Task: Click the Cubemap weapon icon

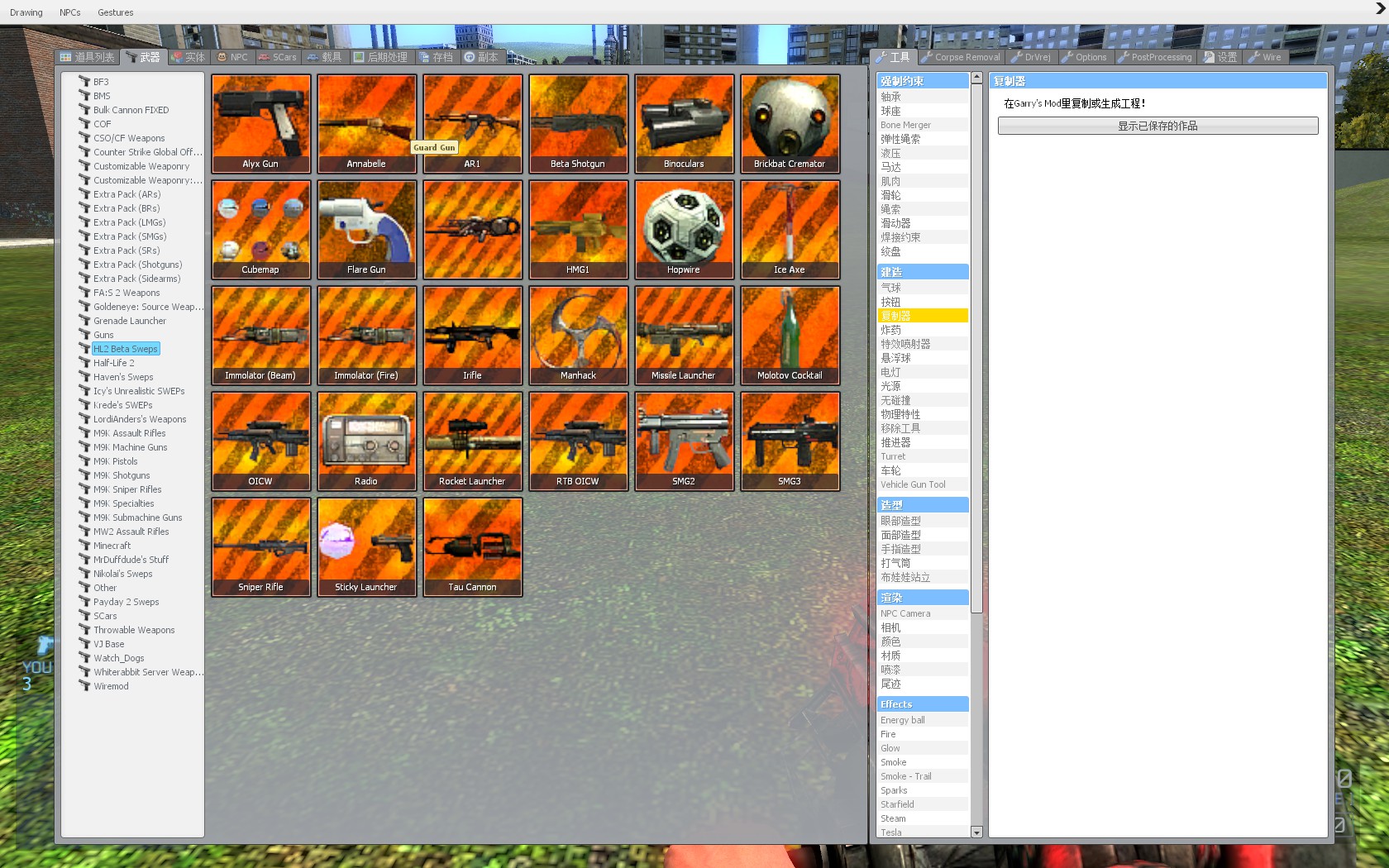Action: 260,230
